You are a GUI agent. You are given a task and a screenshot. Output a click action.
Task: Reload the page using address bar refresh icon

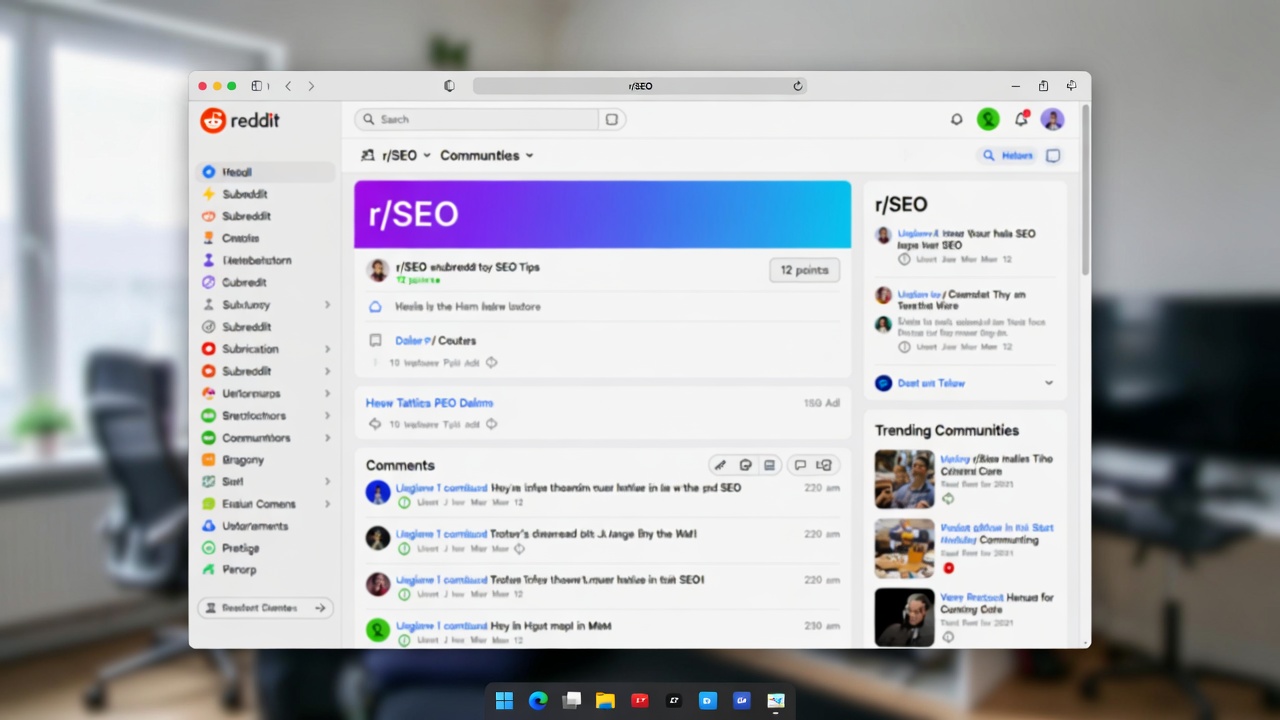coord(798,86)
